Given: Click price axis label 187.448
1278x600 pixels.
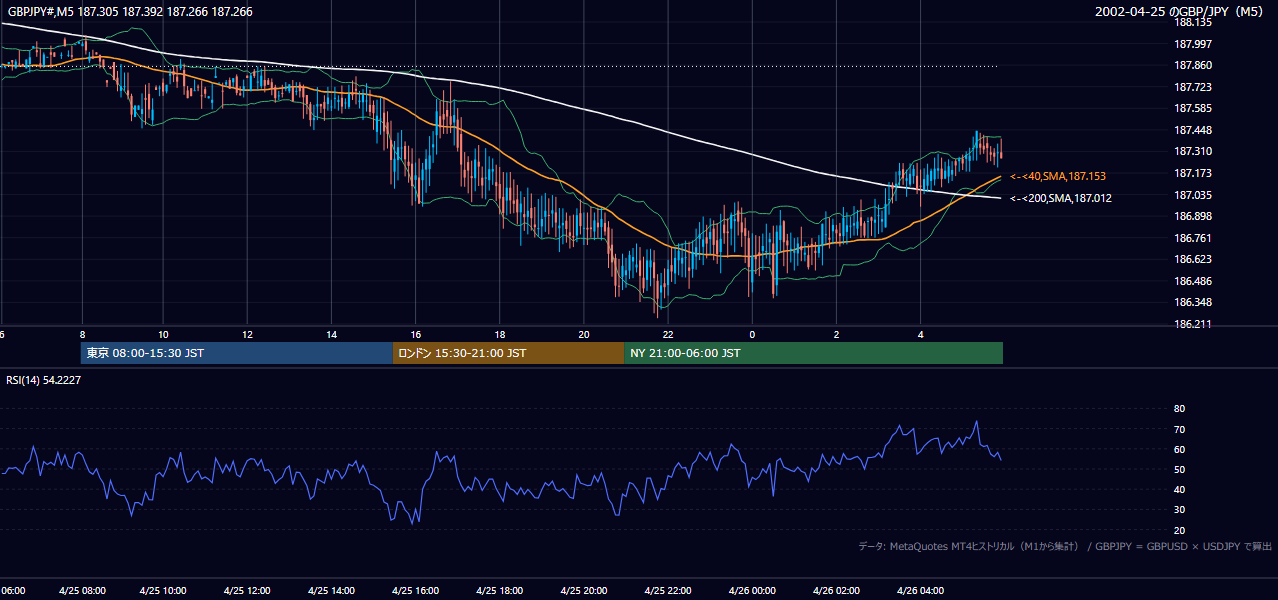Looking at the screenshot, I should (x=1192, y=130).
